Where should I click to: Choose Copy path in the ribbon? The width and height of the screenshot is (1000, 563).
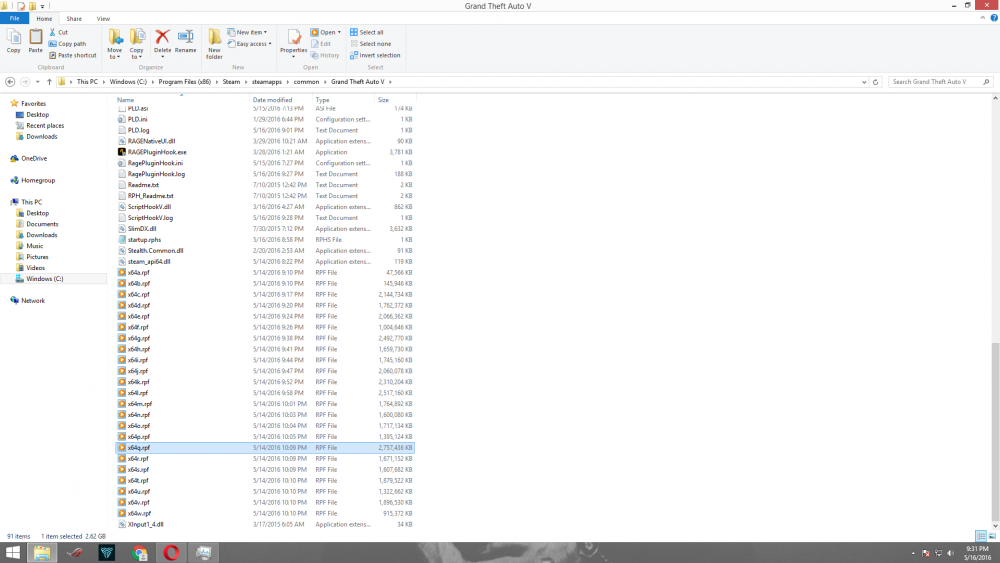[x=68, y=44]
